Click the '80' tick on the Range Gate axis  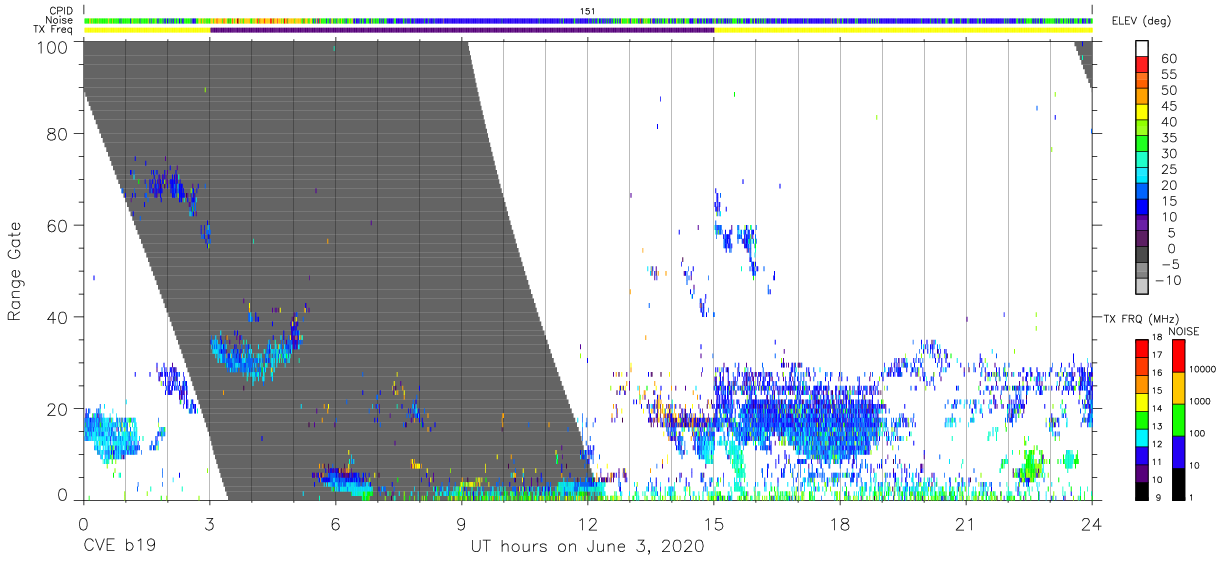click(x=57, y=133)
